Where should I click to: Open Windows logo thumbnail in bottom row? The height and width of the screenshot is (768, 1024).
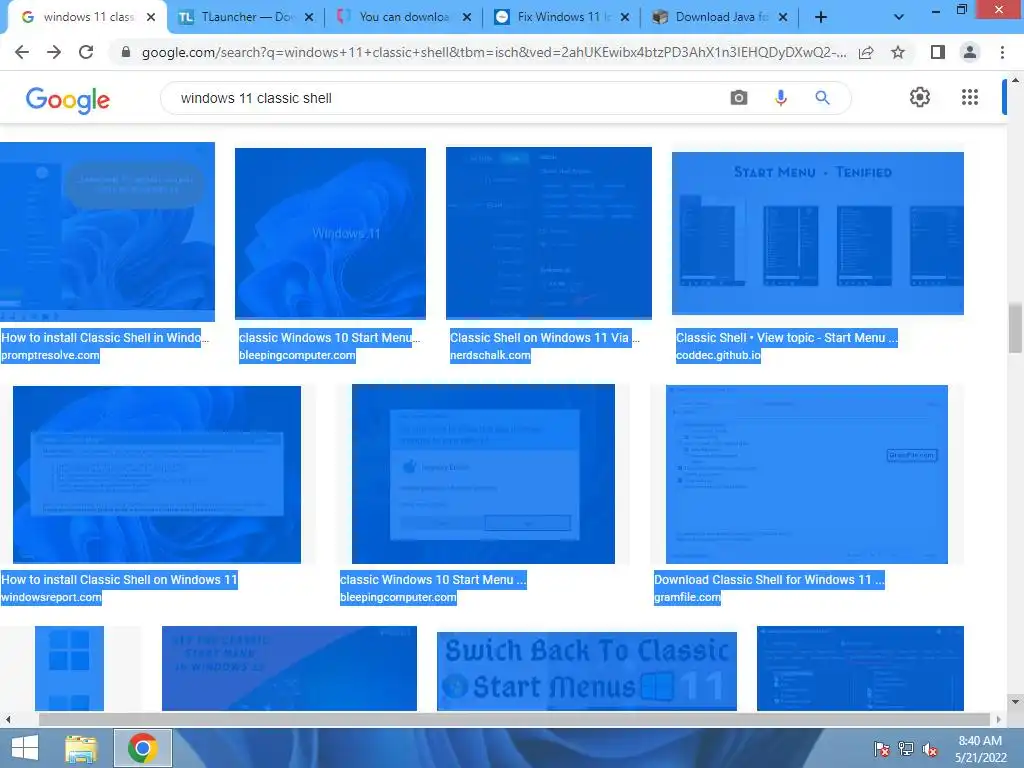pos(69,668)
